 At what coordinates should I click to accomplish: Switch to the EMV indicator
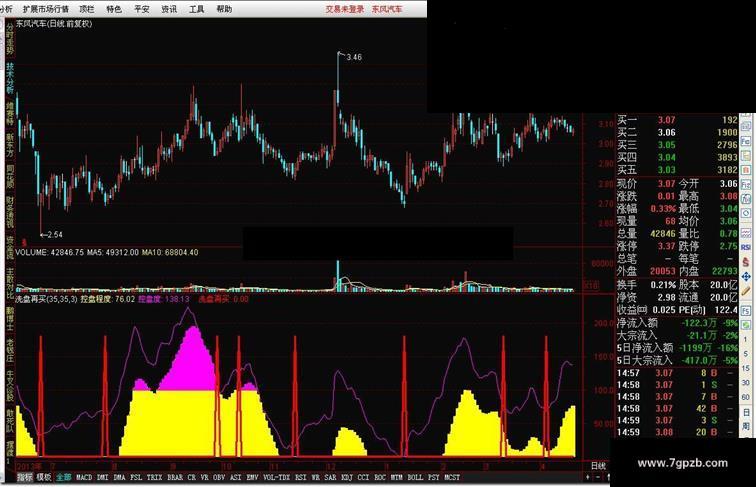[252, 477]
